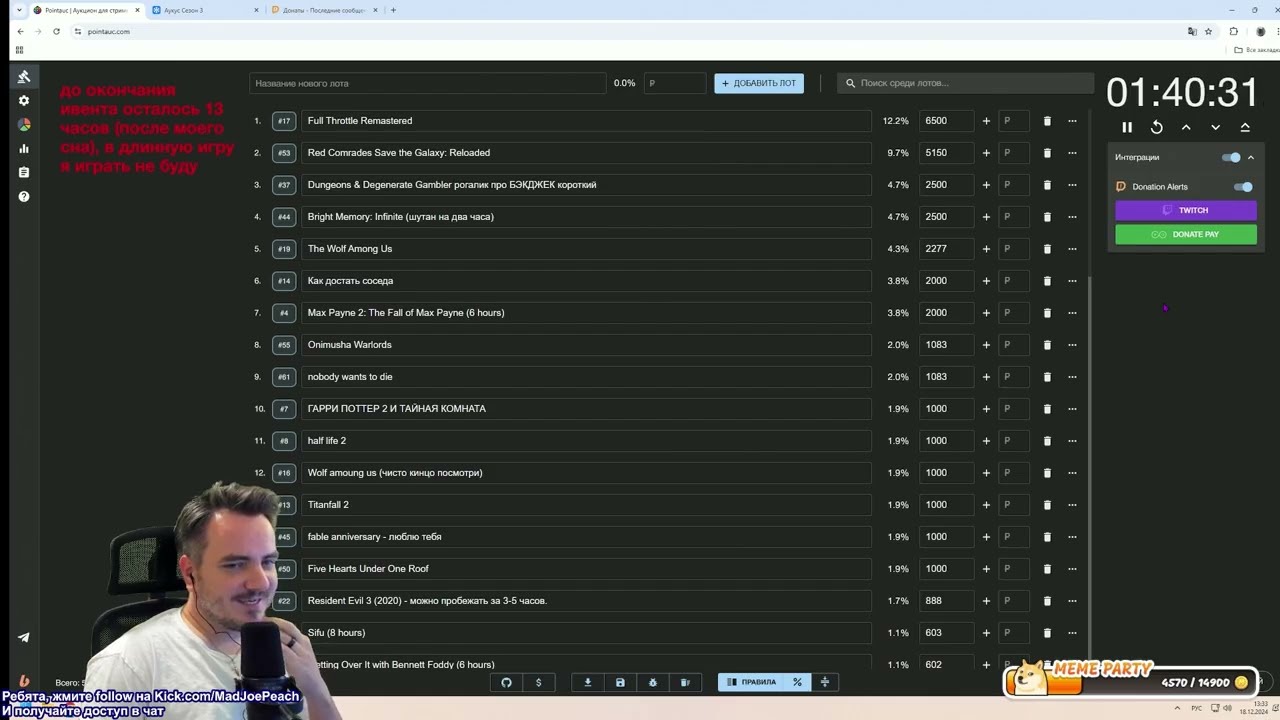
Task: Connect the TWITCH integration
Action: coord(1186,210)
